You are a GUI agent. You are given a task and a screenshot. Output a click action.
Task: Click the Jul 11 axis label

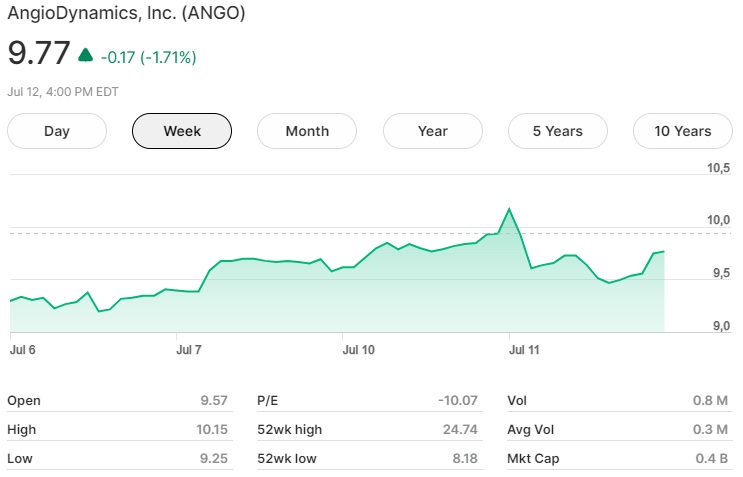coord(524,350)
